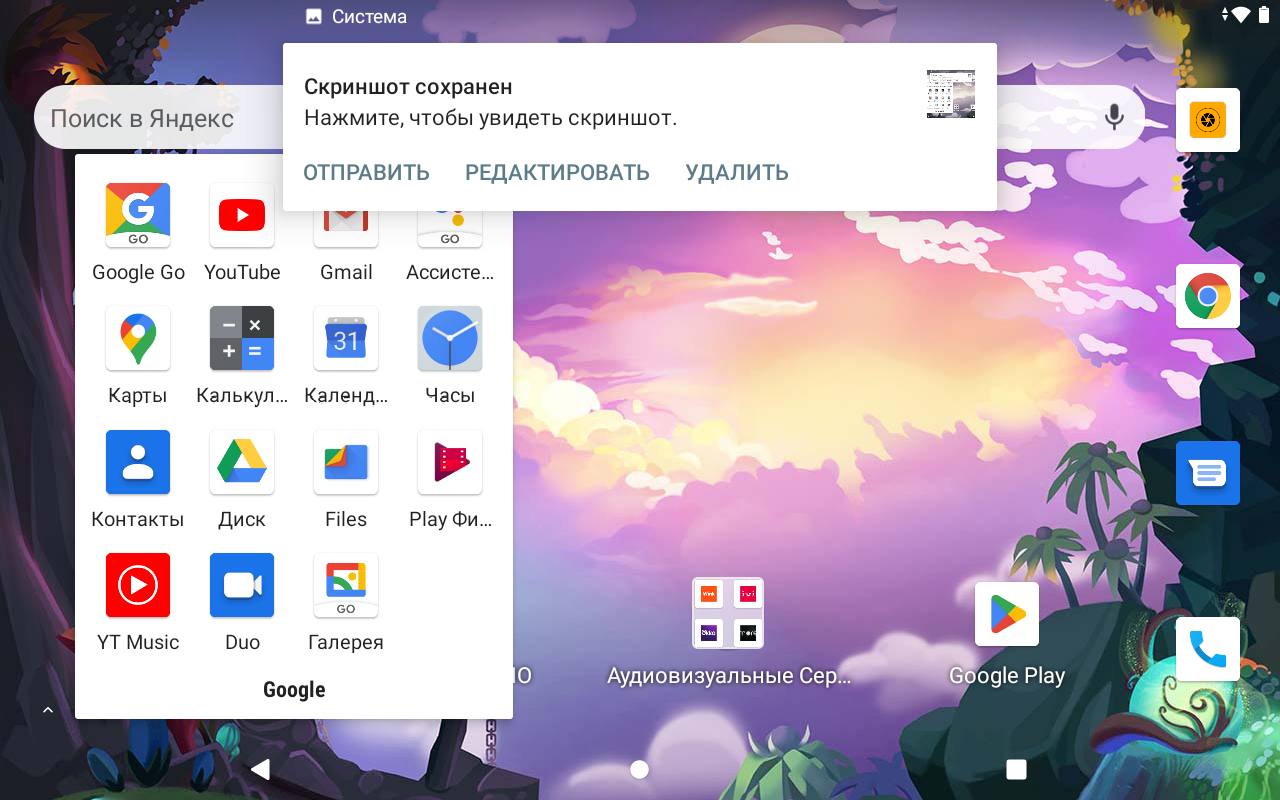Viewport: 1280px width, 800px height.
Task: Launch the Phone dialer from the side dock
Action: pyautogui.click(x=1208, y=649)
